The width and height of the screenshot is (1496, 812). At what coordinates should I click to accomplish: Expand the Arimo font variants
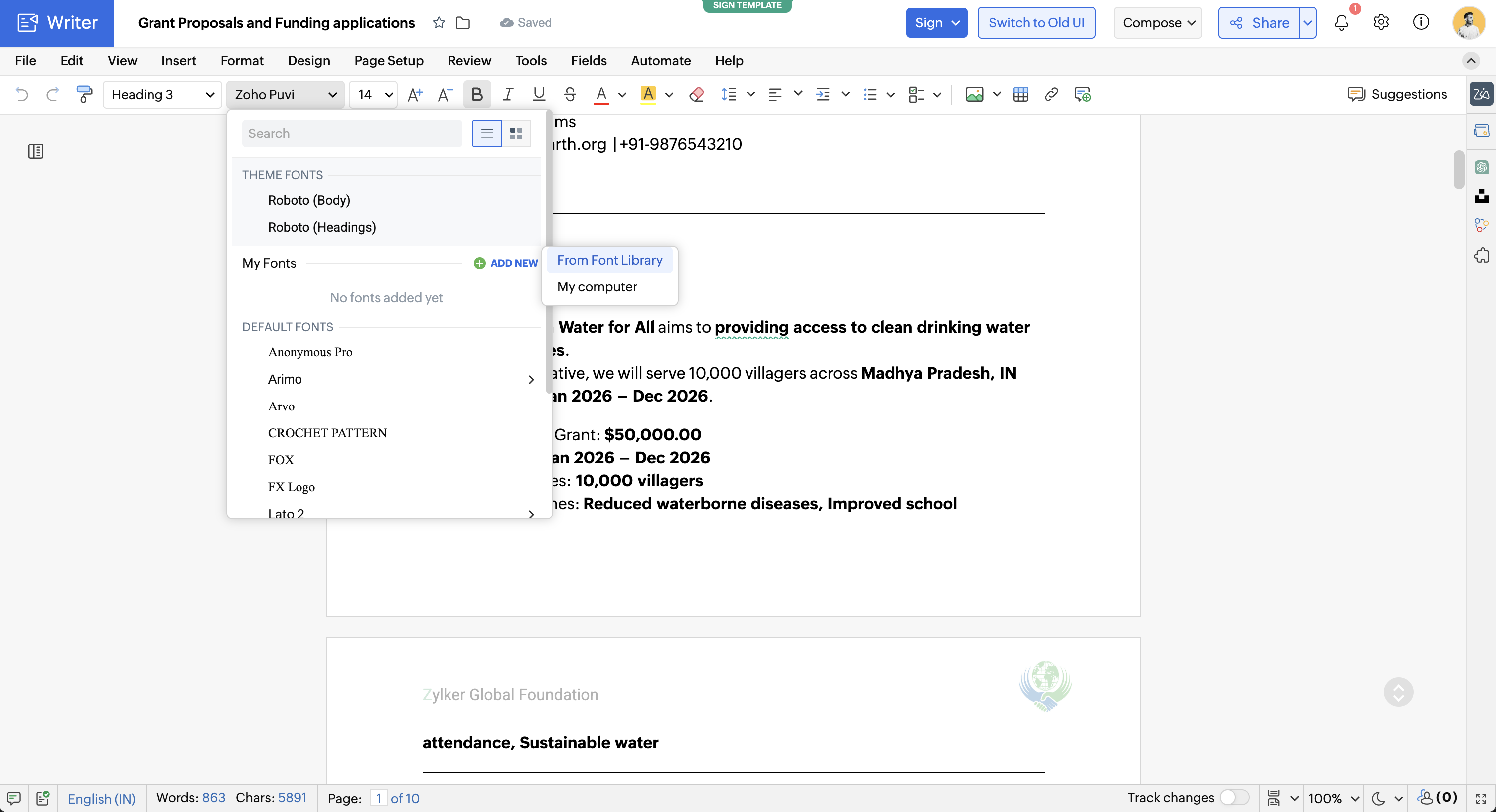click(531, 379)
